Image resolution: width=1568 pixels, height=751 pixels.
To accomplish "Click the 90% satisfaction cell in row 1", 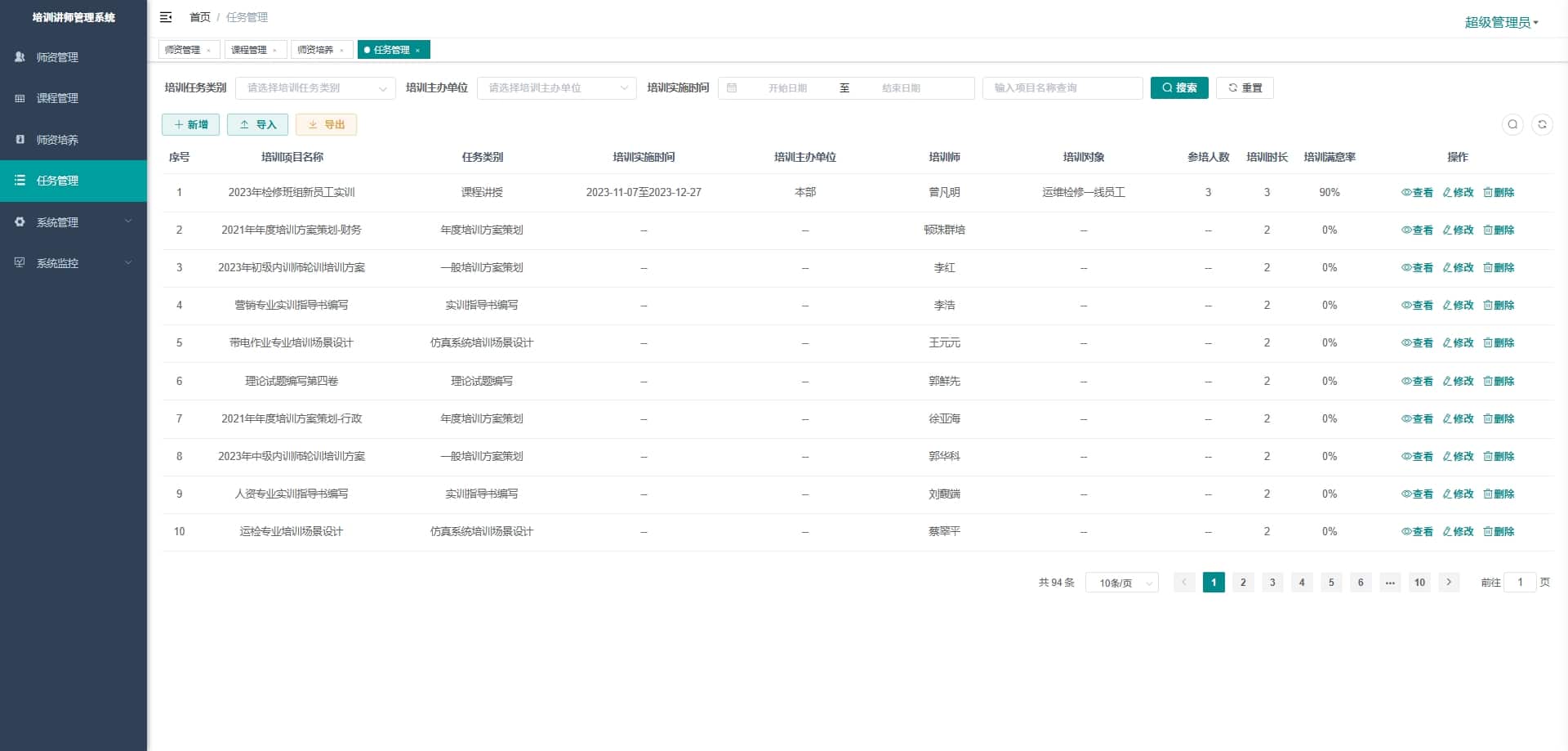I will pos(1330,193).
